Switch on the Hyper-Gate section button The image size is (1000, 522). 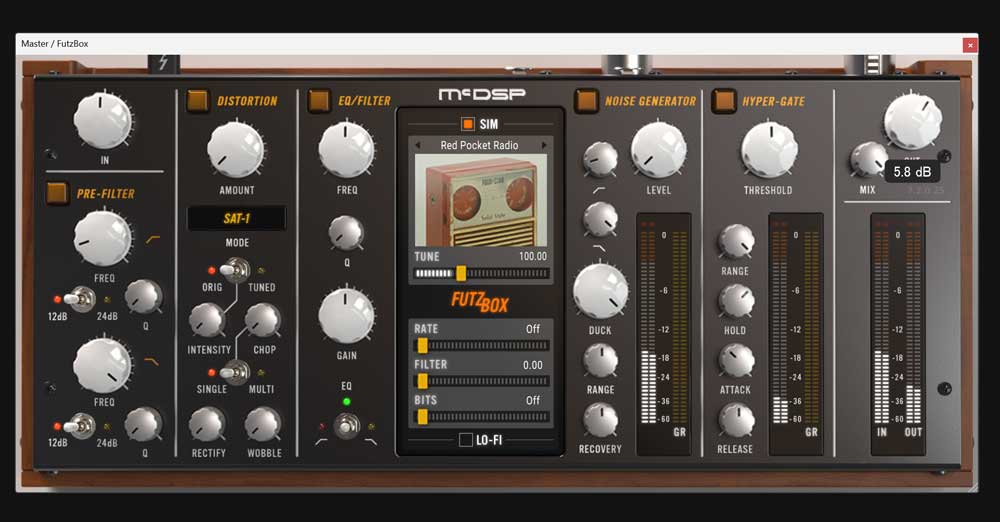[723, 100]
